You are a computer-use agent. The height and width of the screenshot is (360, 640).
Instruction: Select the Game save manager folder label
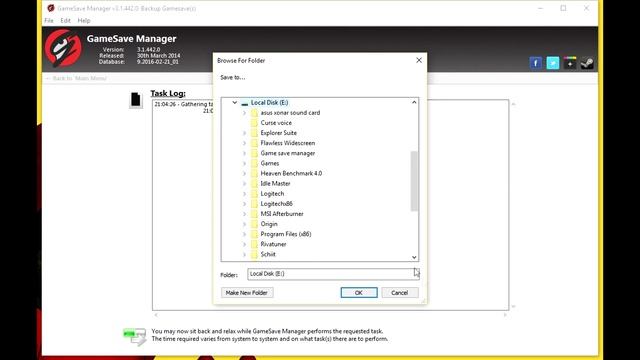pos(288,153)
